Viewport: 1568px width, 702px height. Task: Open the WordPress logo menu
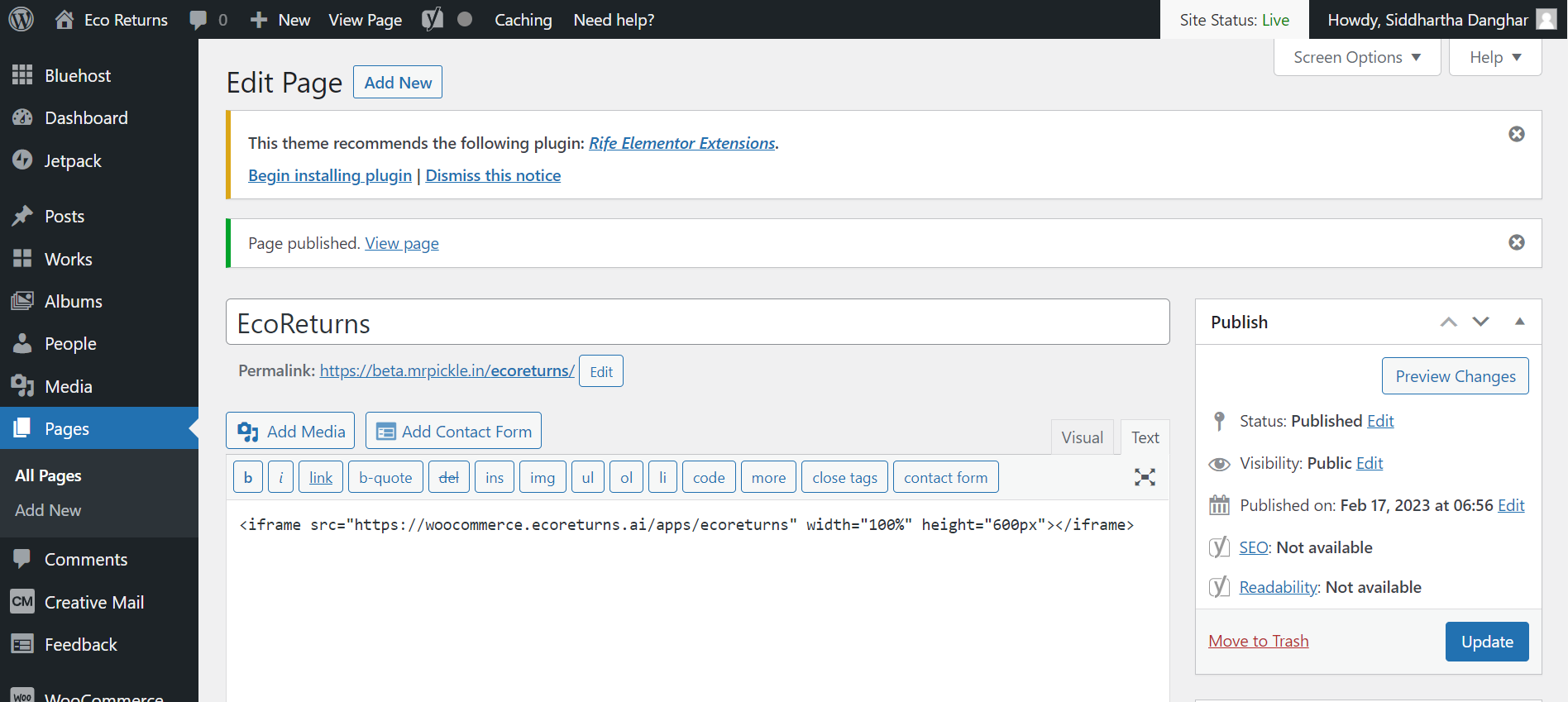(21, 19)
